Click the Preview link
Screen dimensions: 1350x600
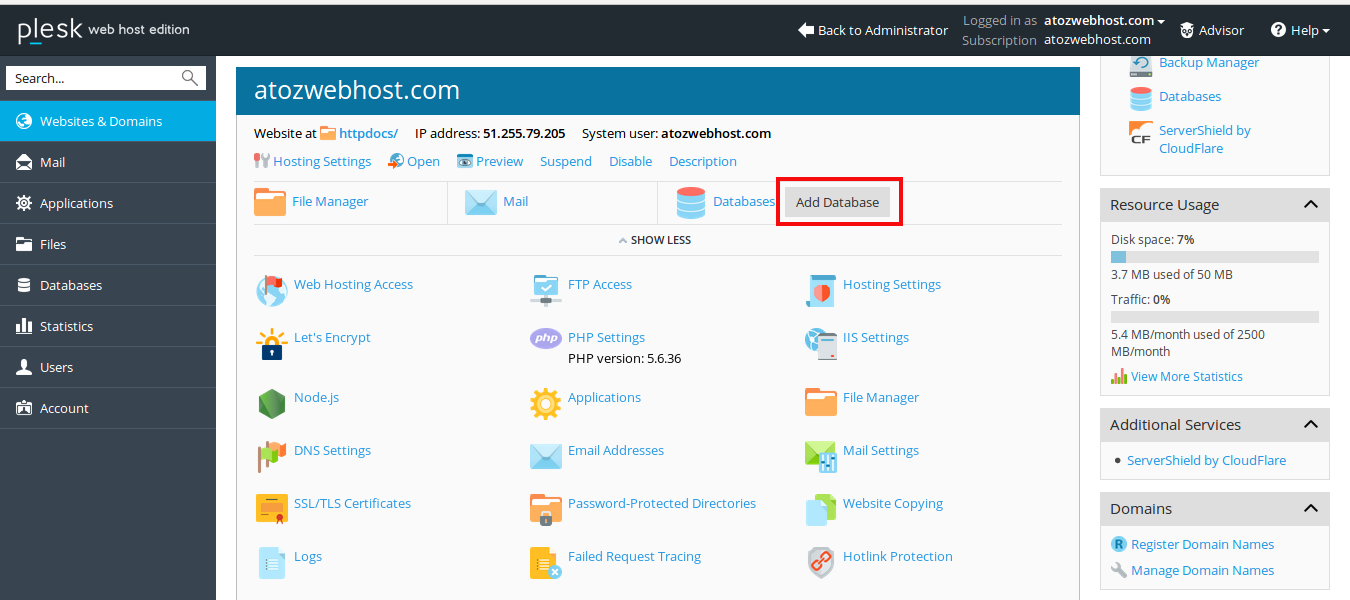pyautogui.click(x=490, y=161)
